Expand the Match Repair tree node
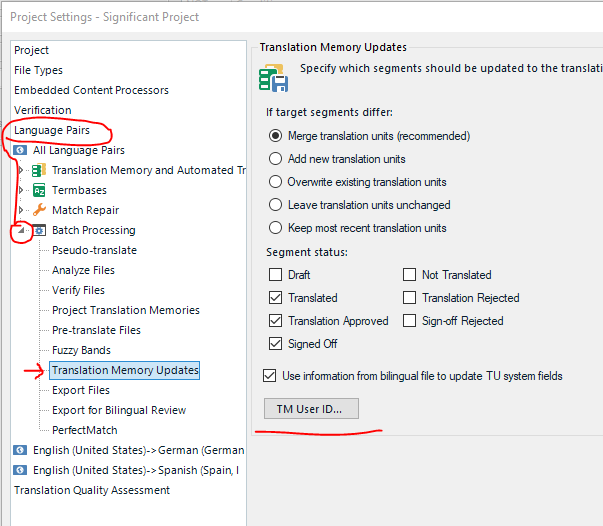Viewport: 603px width, 526px height. click(21, 210)
